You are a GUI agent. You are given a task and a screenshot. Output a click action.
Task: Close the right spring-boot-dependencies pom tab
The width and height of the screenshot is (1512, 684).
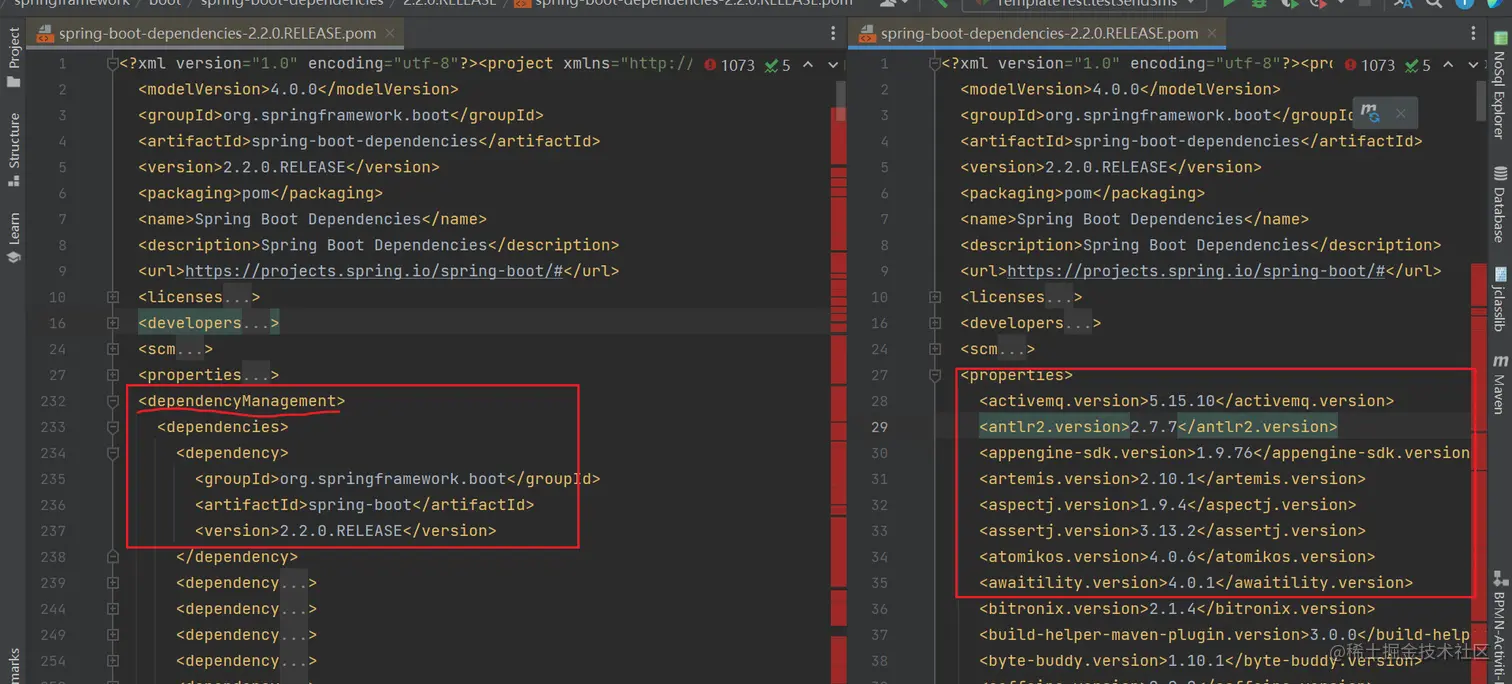point(1212,33)
